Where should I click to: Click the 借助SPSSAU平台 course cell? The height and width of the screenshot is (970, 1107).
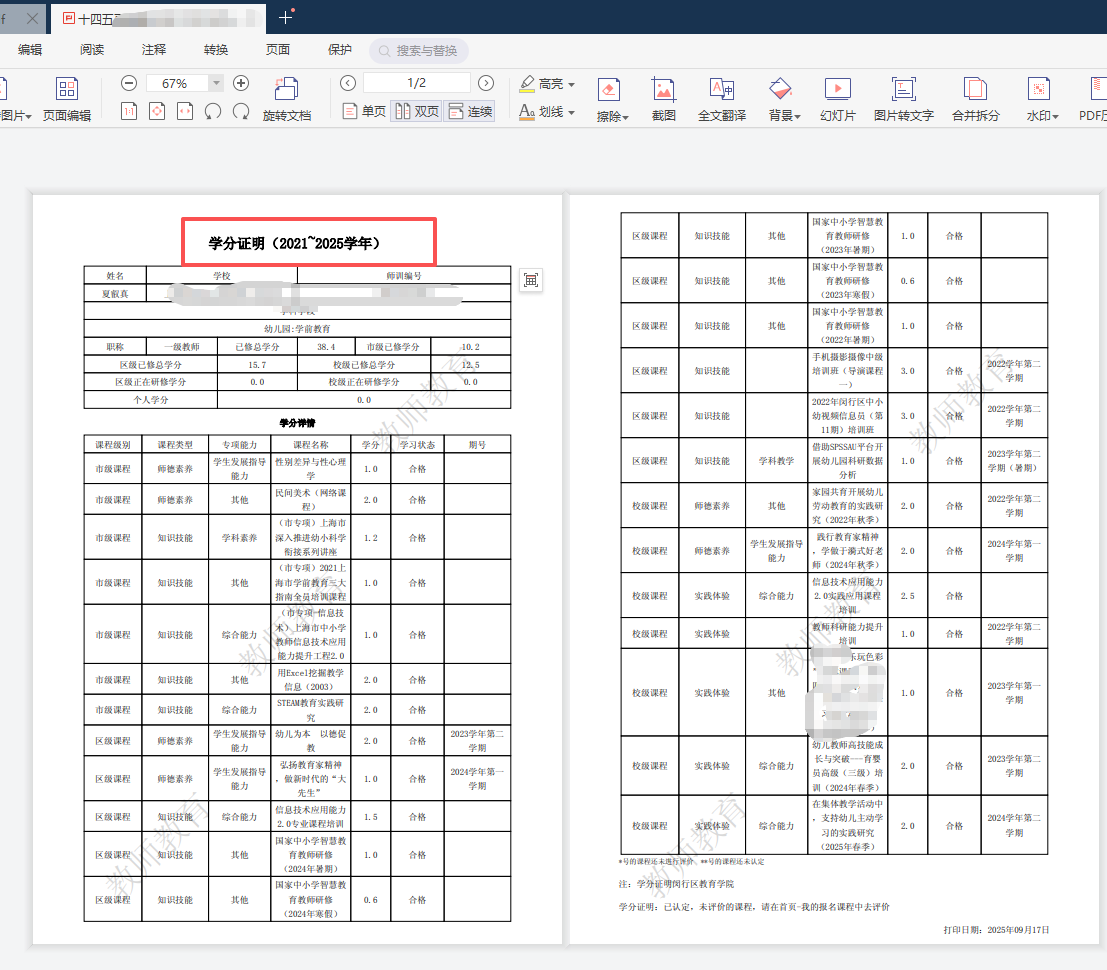pos(847,461)
